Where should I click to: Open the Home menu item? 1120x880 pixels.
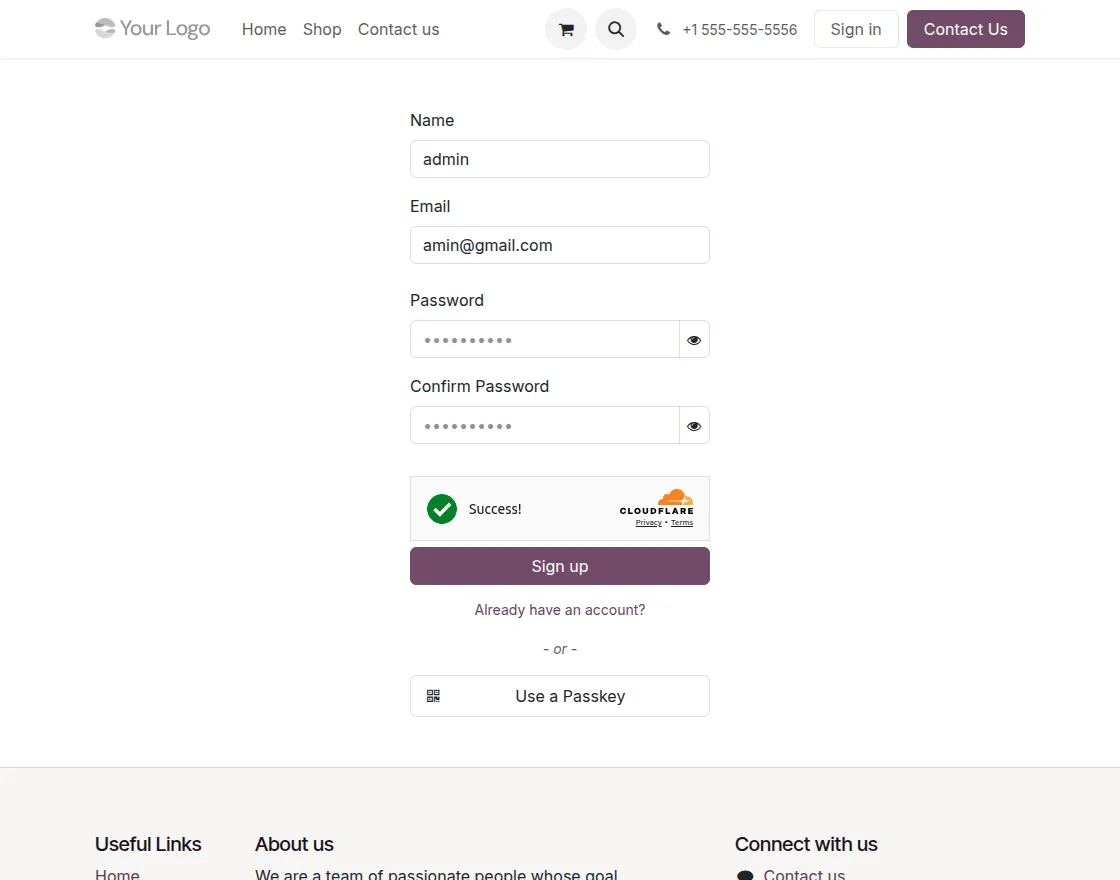[264, 30]
